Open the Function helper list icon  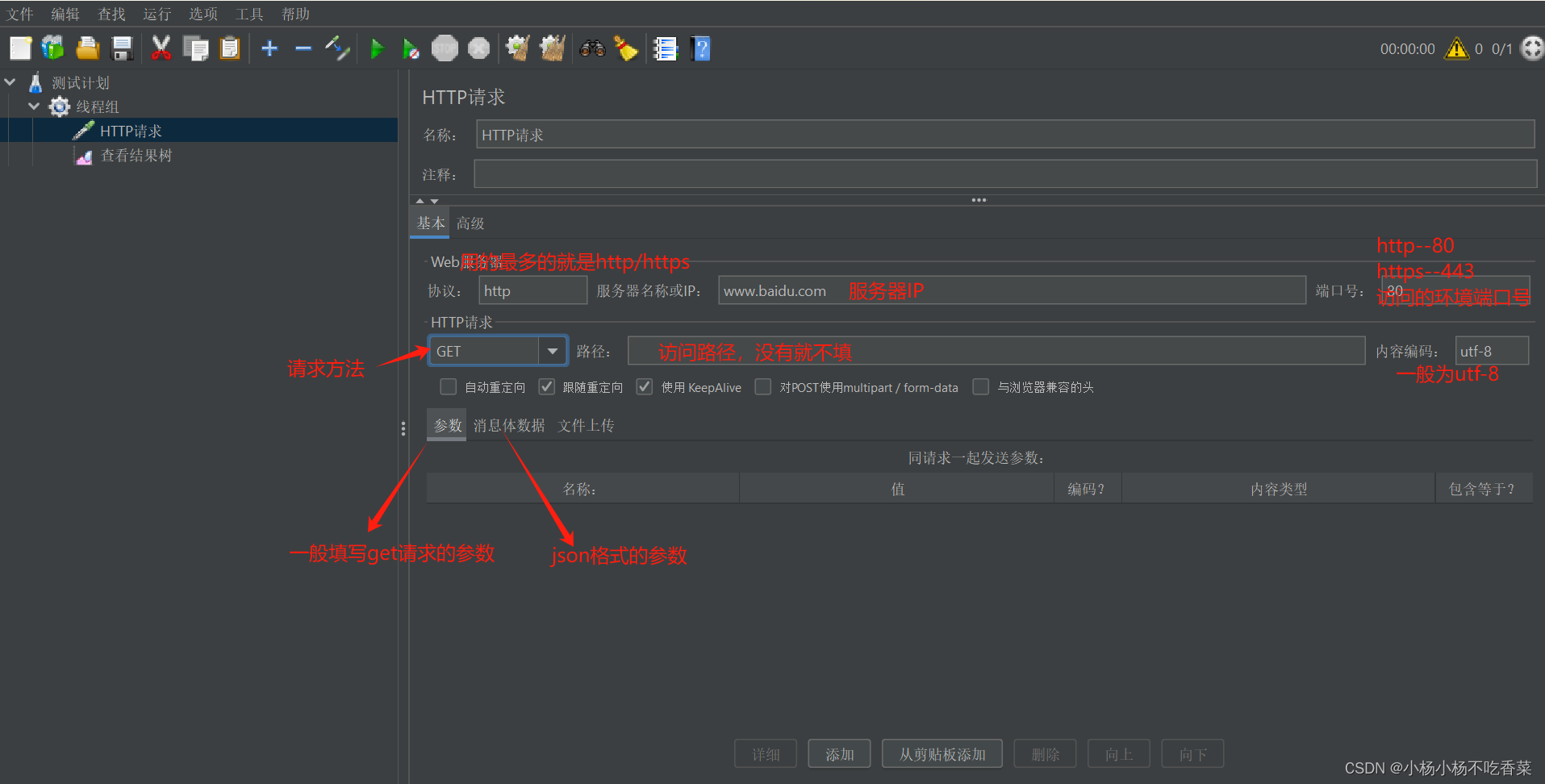point(666,48)
